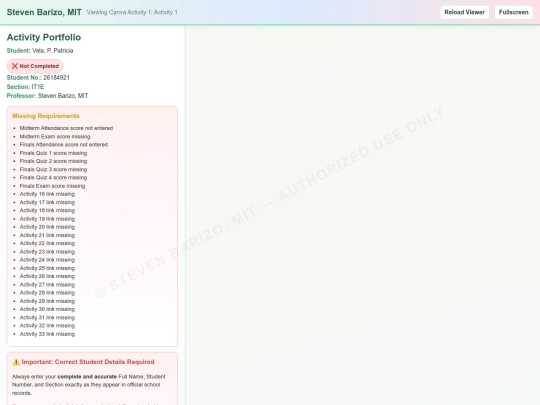Click 'Midterm Attendance score not entered'
The image size is (540, 405).
click(x=66, y=128)
